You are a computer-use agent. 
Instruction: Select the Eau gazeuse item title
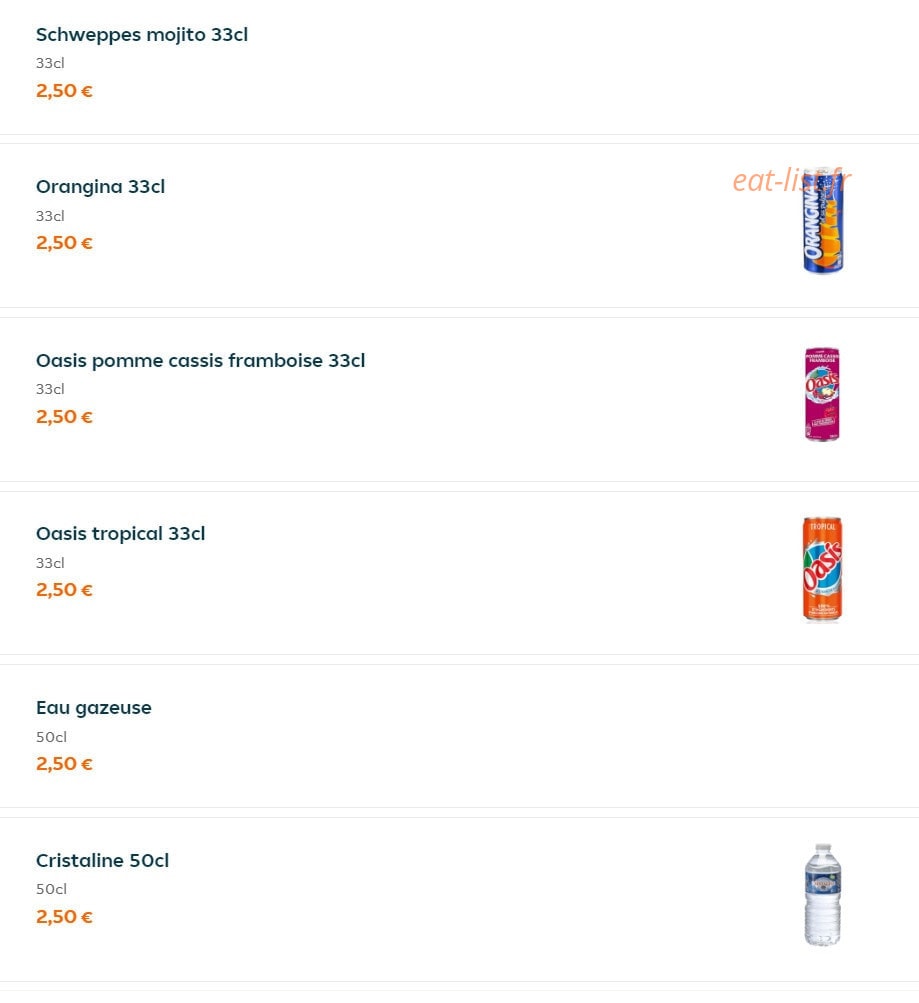[x=93, y=708]
